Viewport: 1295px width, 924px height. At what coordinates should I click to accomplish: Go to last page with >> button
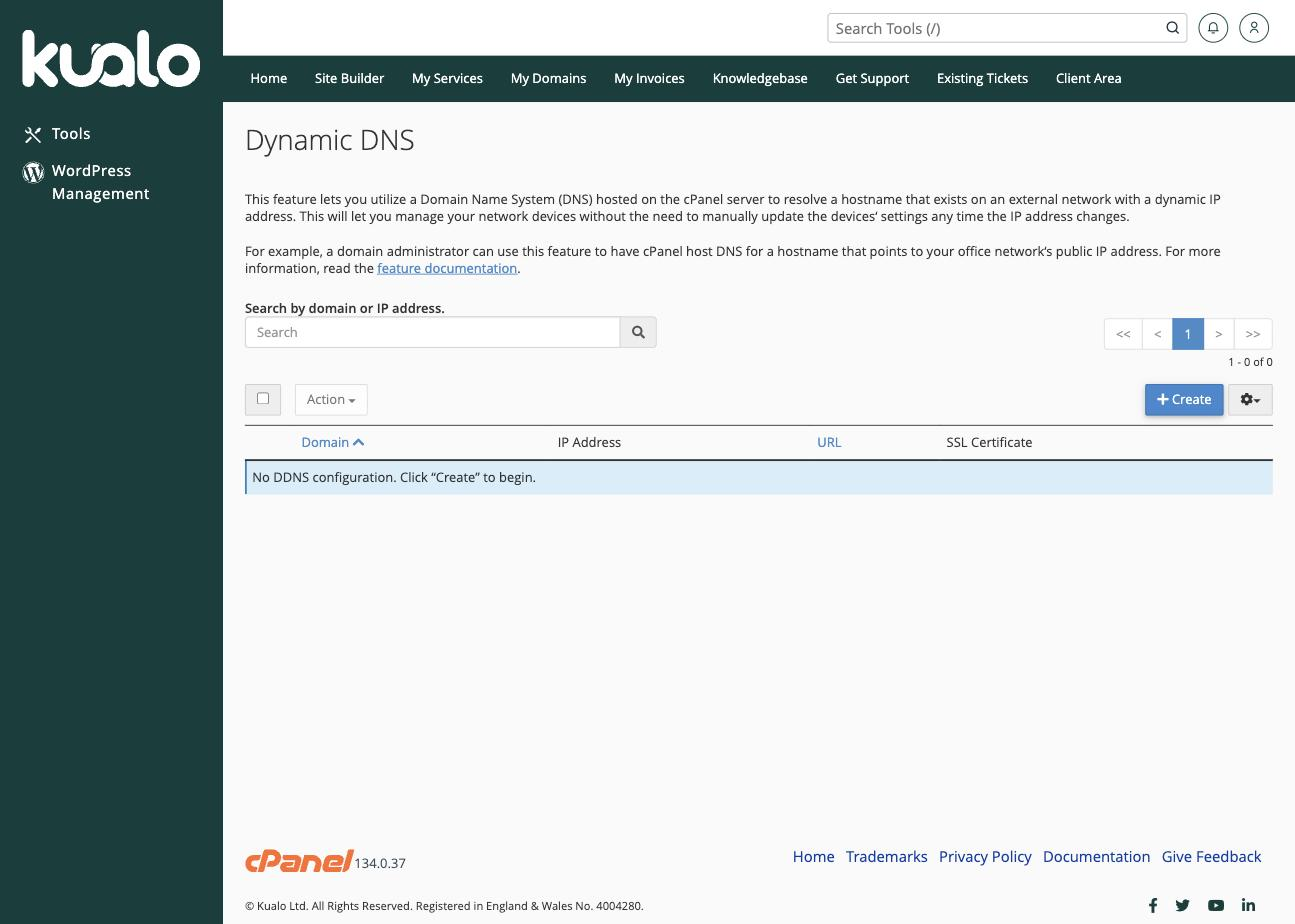click(1253, 334)
